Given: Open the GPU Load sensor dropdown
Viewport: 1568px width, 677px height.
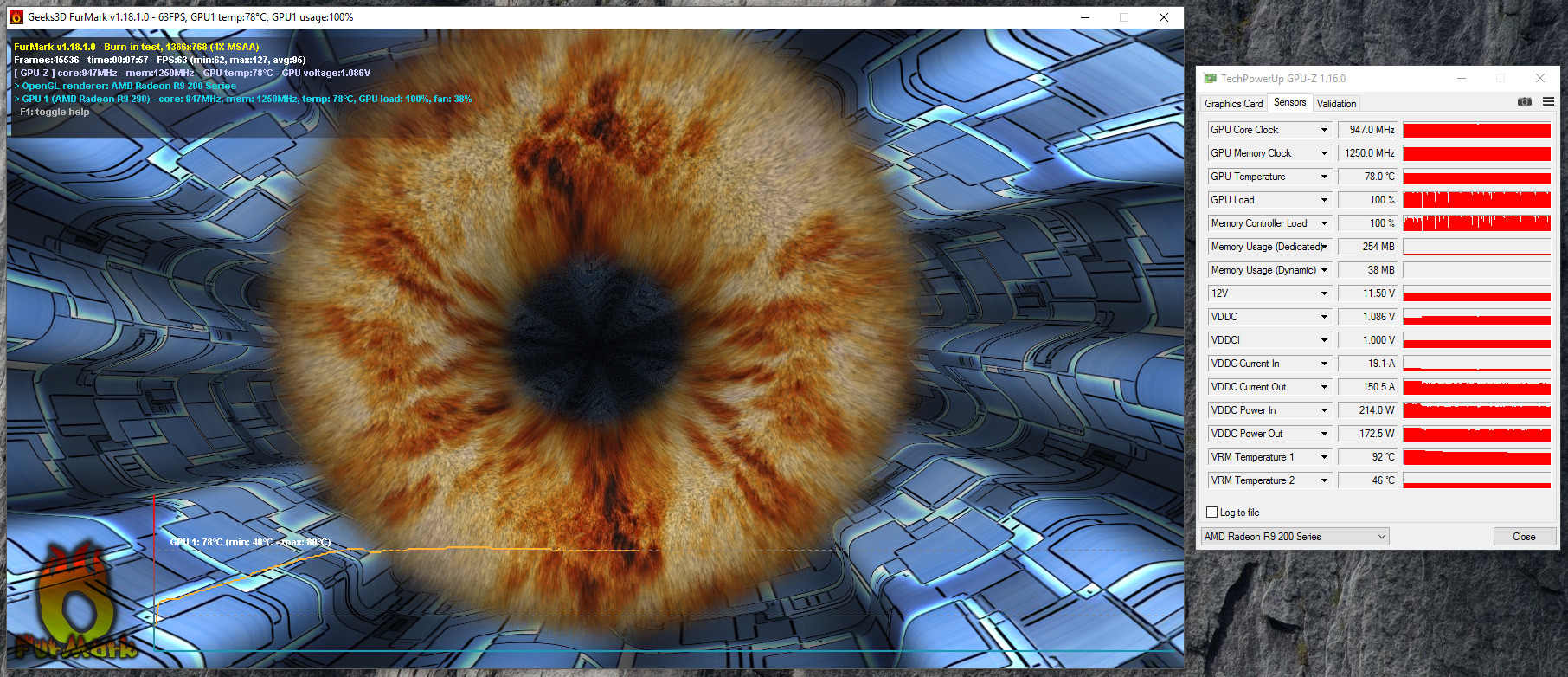Looking at the screenshot, I should pyautogui.click(x=1324, y=200).
